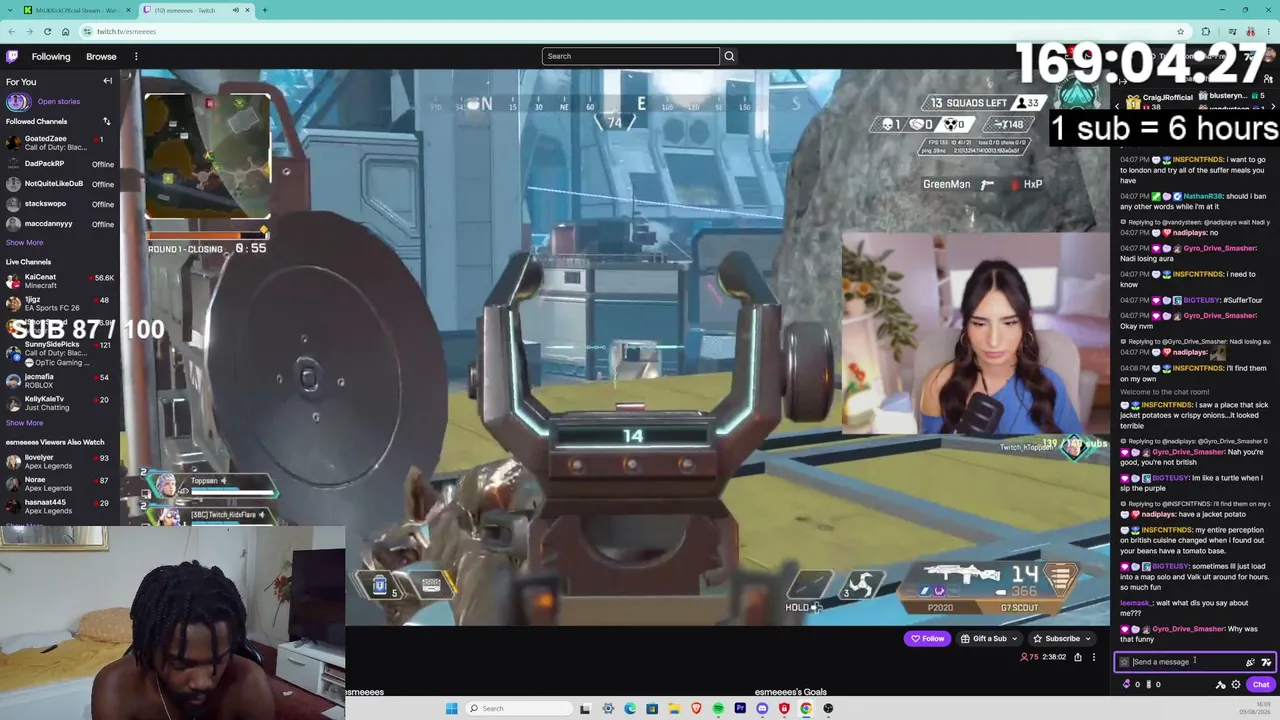Open the three-dot menu beside Browse
Screen dimensions: 1280x720
tap(136, 57)
